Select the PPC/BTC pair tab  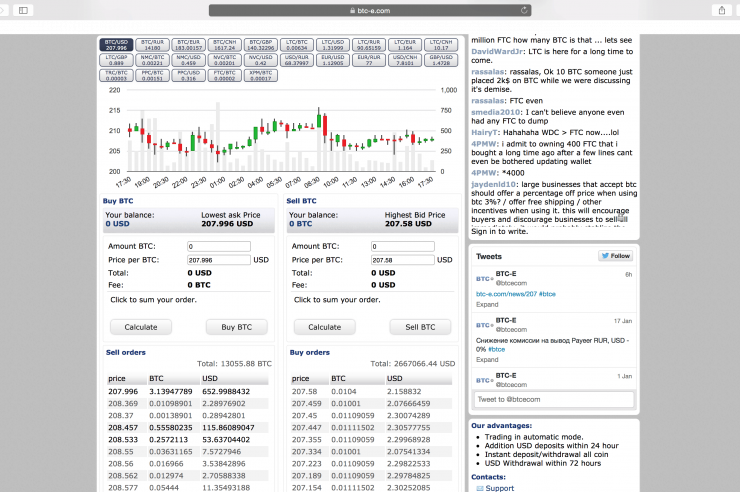pyautogui.click(x=152, y=75)
